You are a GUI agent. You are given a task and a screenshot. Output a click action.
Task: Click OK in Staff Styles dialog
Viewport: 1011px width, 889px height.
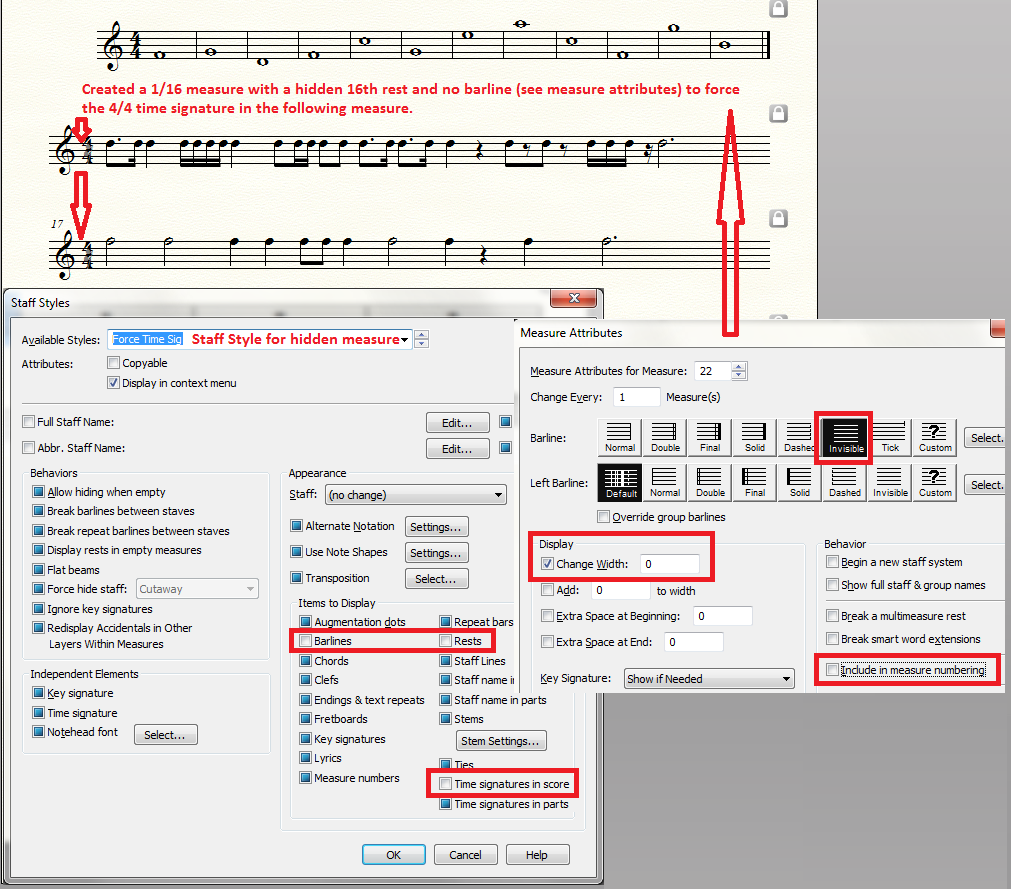pyautogui.click(x=393, y=855)
